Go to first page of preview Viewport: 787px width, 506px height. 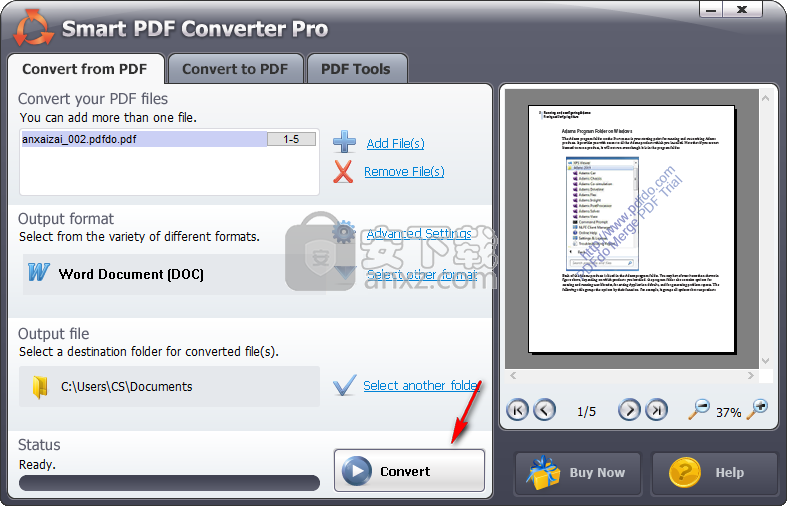(517, 410)
